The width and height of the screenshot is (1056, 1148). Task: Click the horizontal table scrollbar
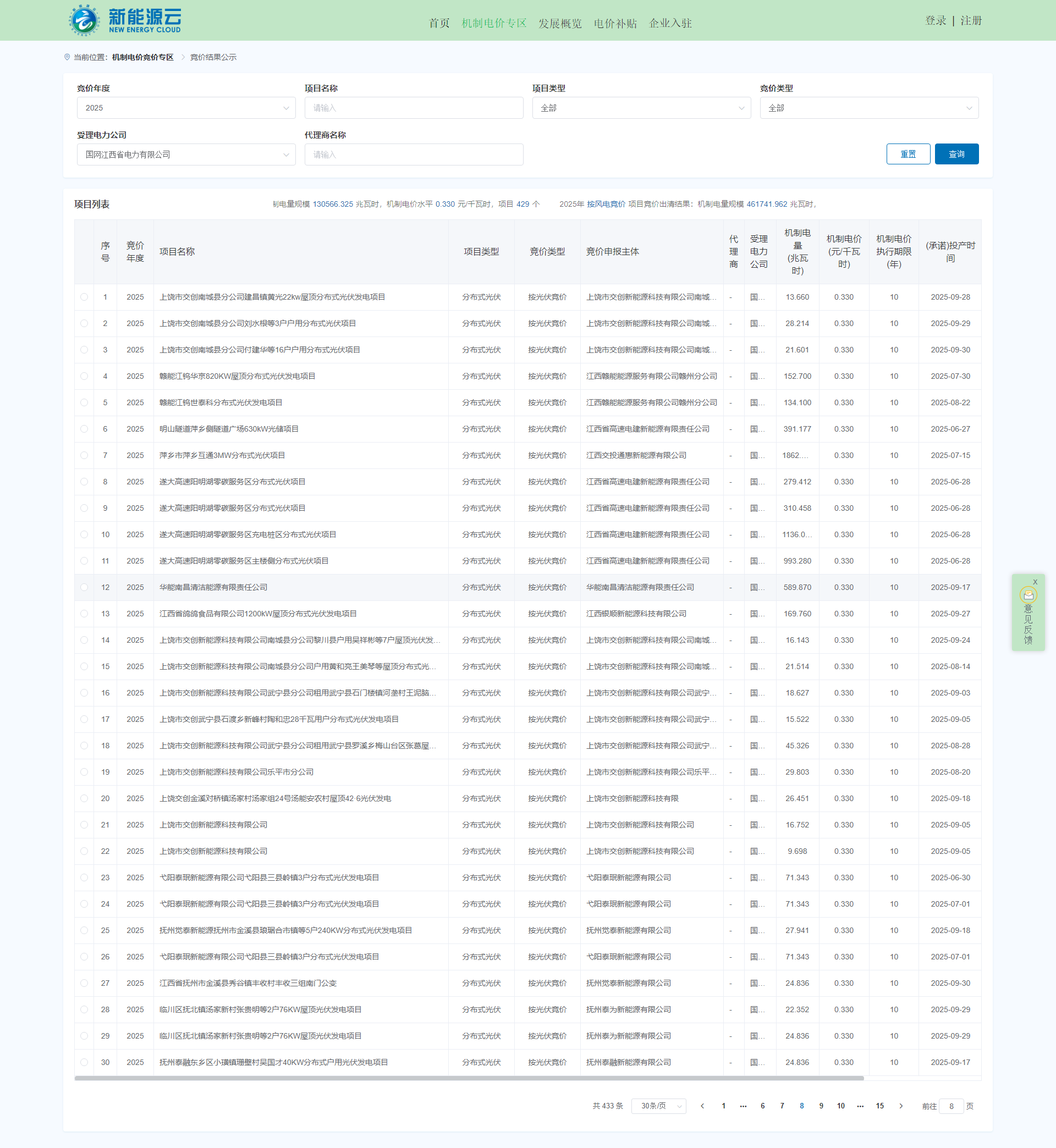pyautogui.click(x=469, y=1078)
